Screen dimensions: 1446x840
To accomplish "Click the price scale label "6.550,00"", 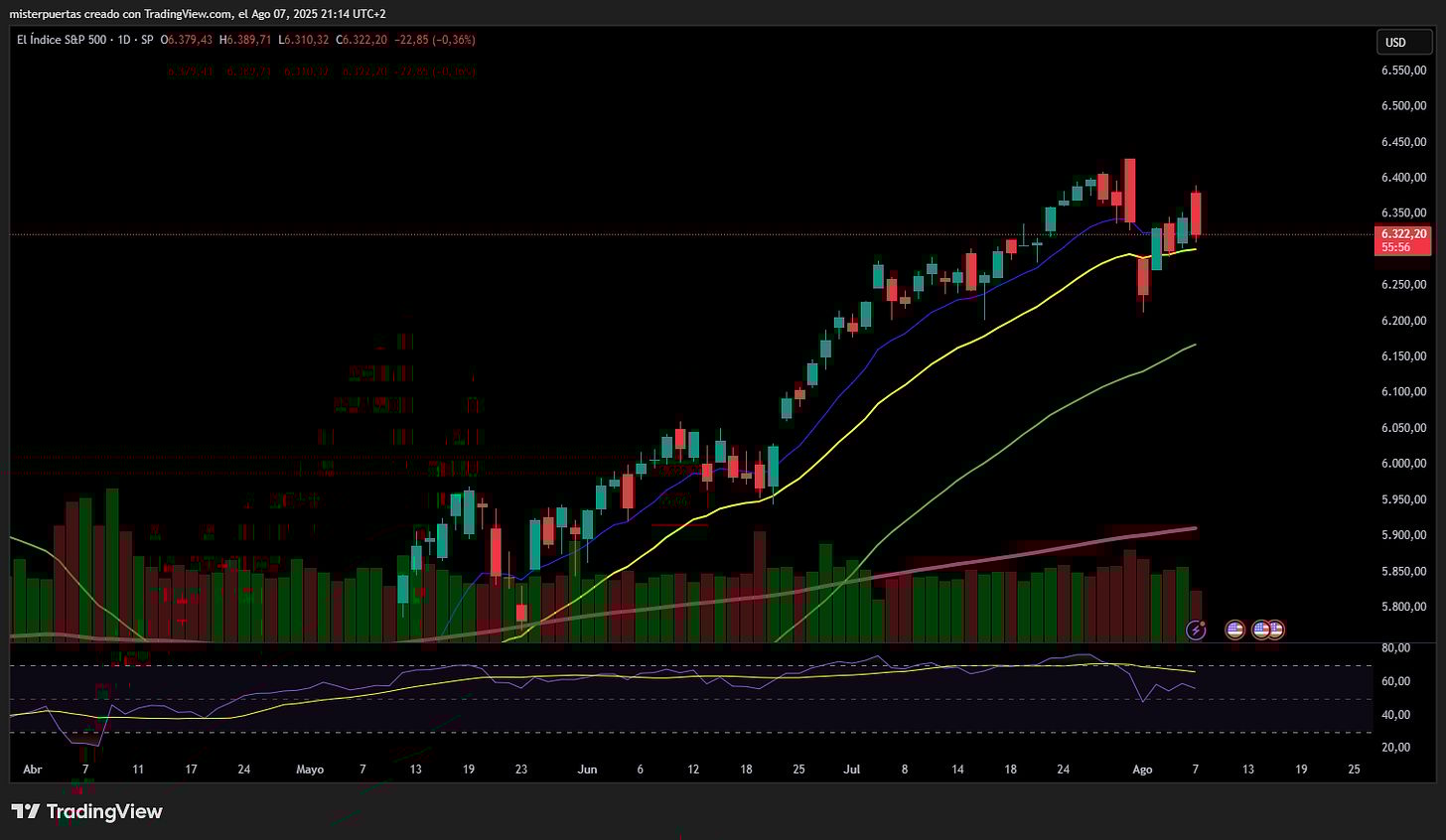I will pos(1403,70).
